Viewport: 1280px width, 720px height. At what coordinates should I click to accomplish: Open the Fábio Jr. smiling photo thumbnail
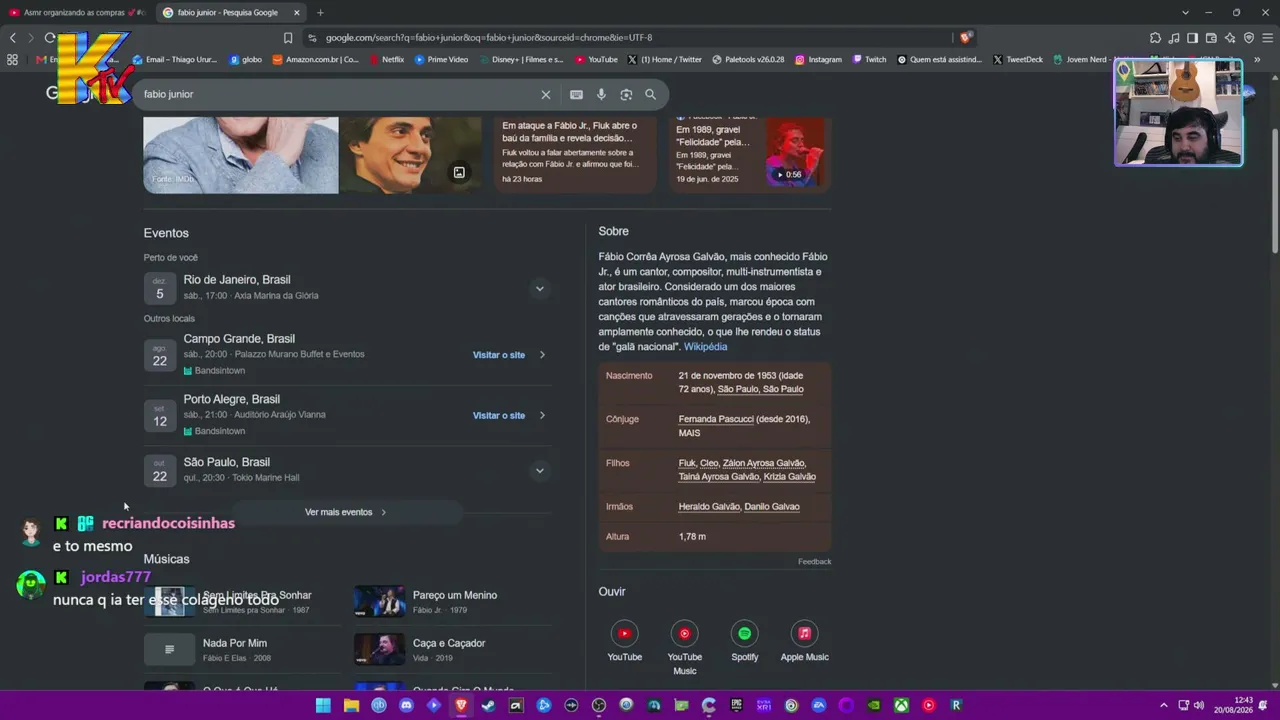410,155
